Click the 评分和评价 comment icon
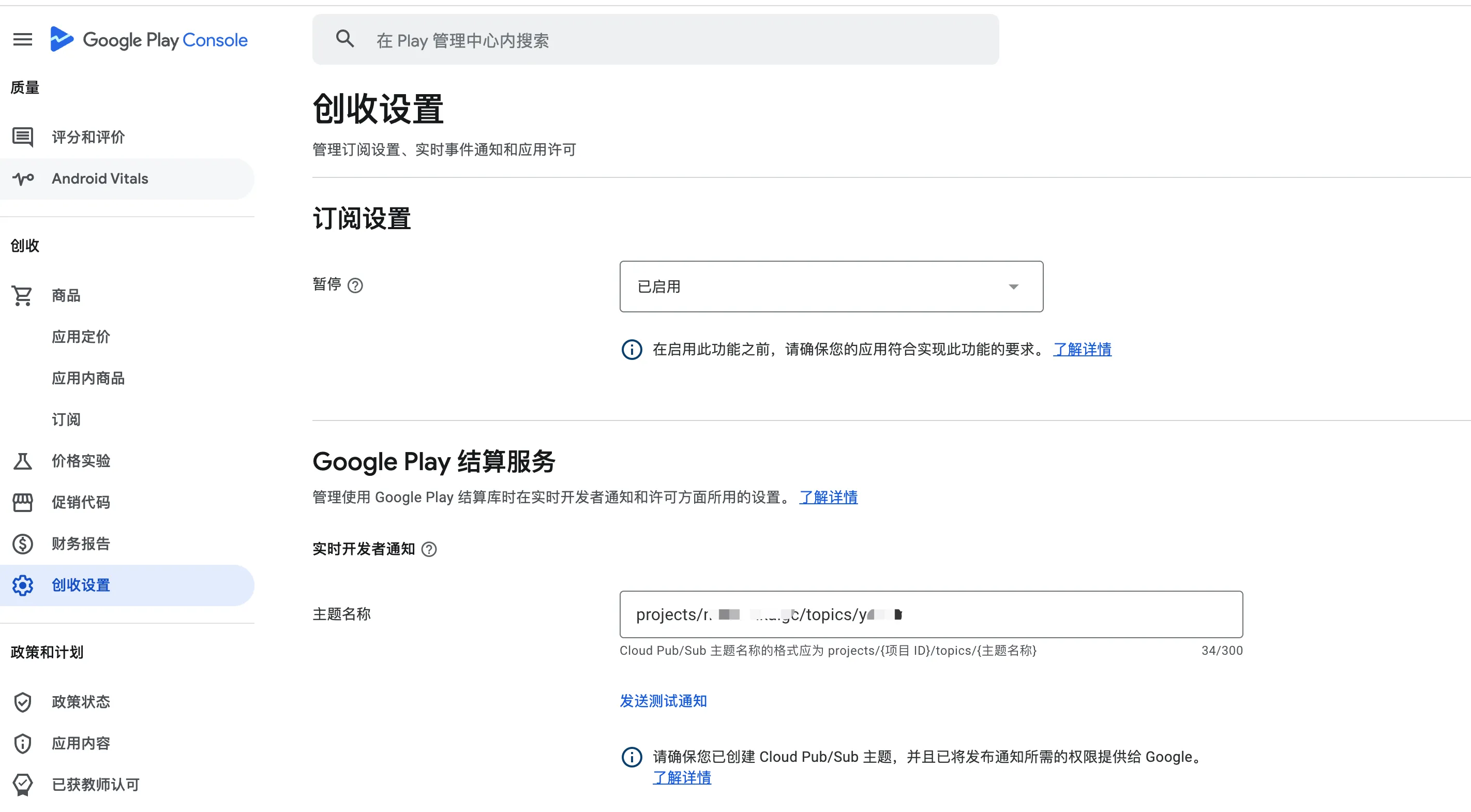 (23, 137)
